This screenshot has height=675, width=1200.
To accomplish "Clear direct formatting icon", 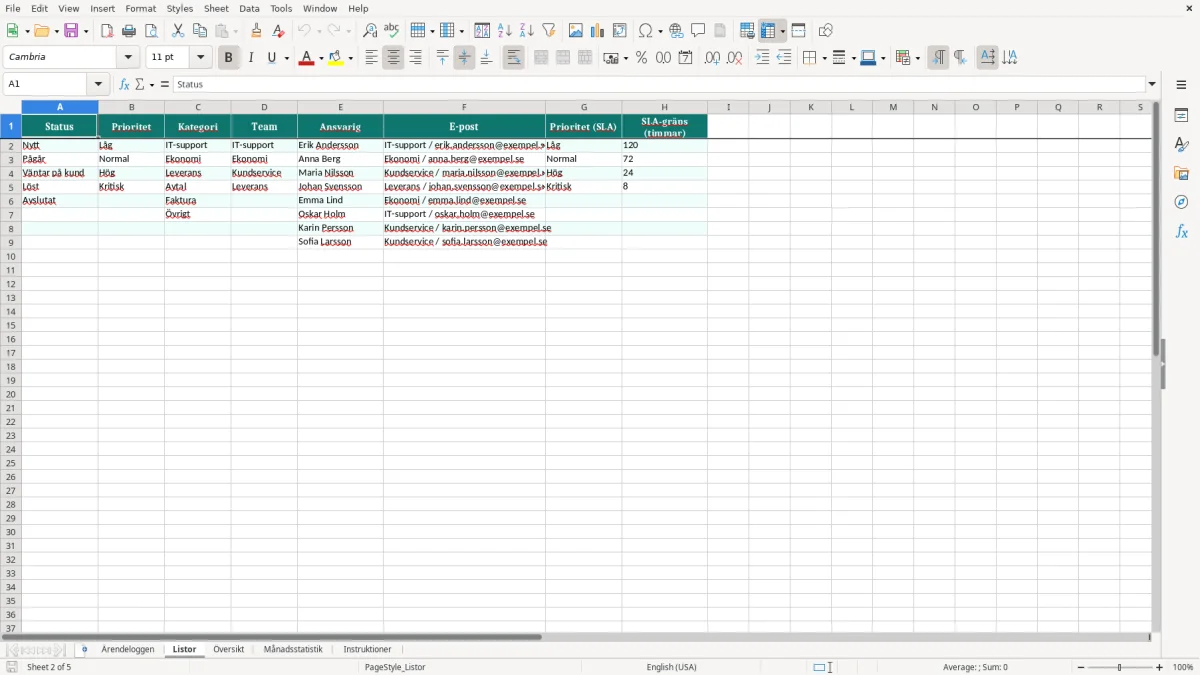I will [279, 31].
